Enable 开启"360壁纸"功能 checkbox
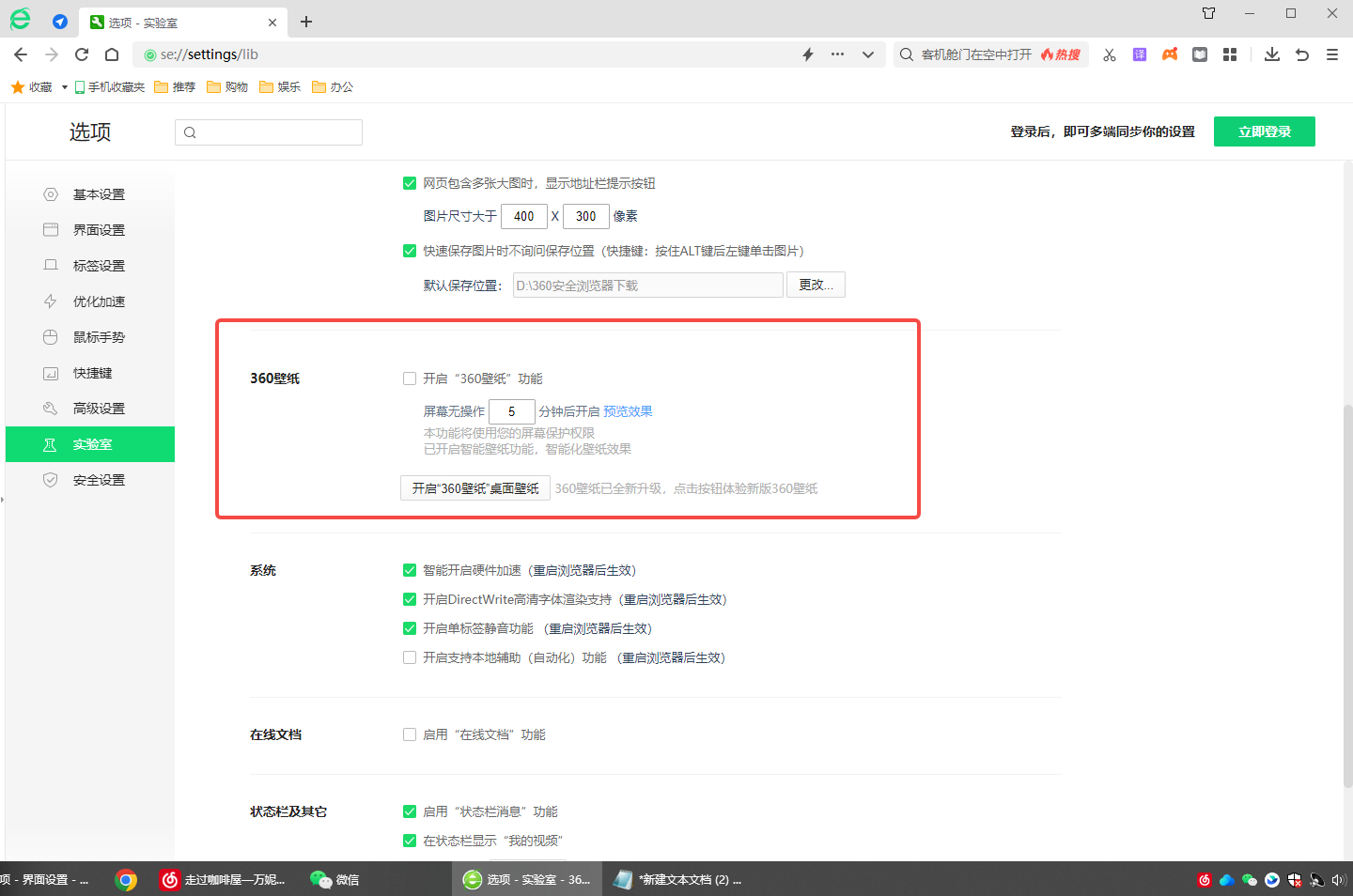This screenshot has width=1353, height=896. [410, 378]
